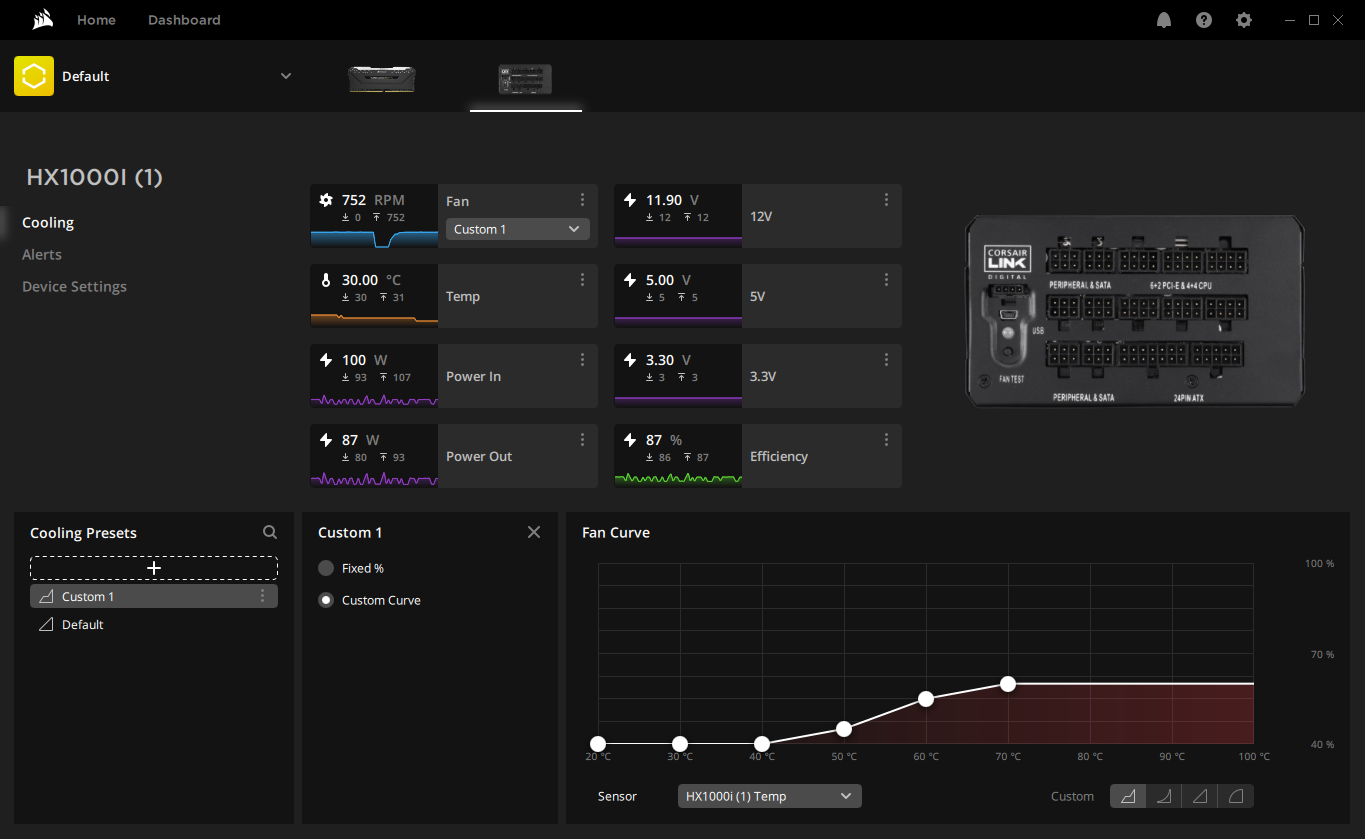The image size is (1365, 839).
Task: Open the Efficiency tile three-dot menu
Action: point(887,440)
